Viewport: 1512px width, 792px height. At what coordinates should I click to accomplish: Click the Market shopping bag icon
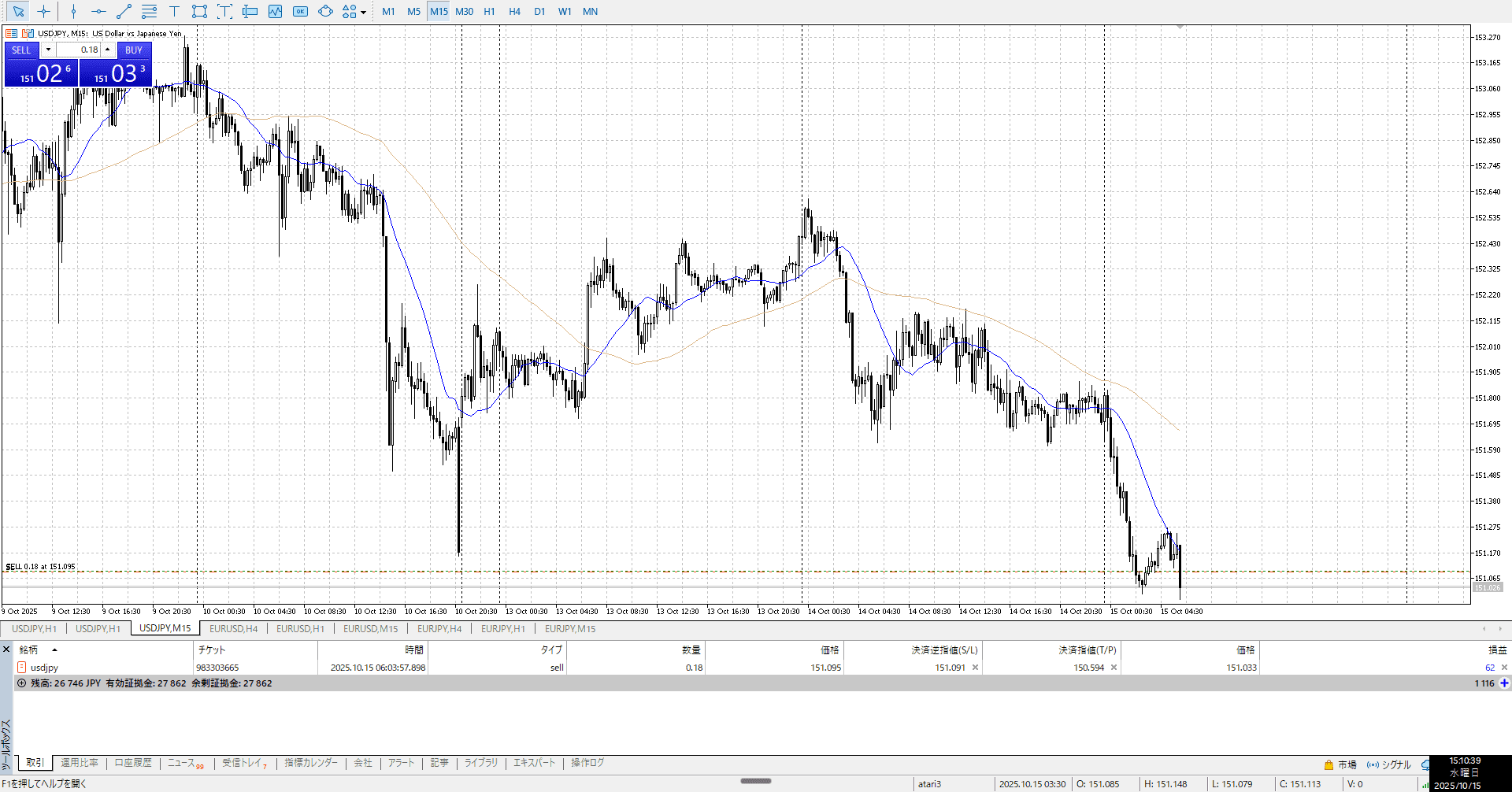[x=1329, y=764]
